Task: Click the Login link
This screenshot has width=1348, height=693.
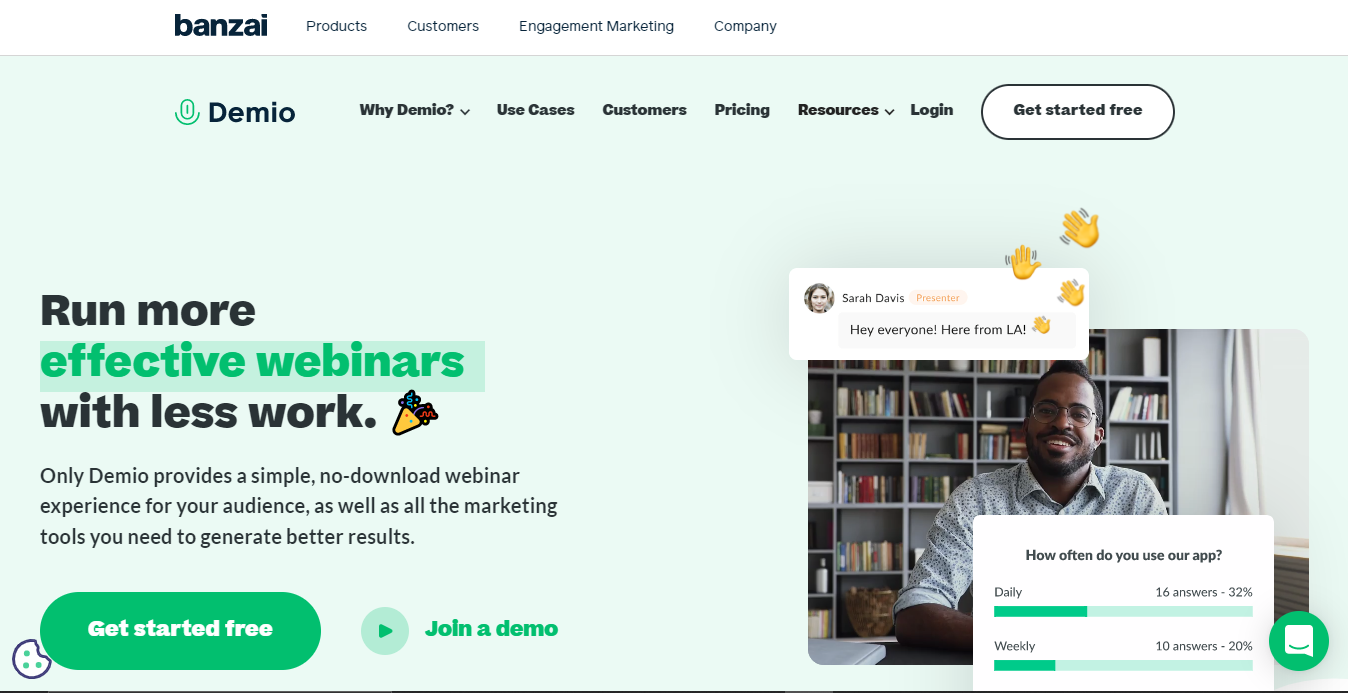Action: pyautogui.click(x=932, y=110)
